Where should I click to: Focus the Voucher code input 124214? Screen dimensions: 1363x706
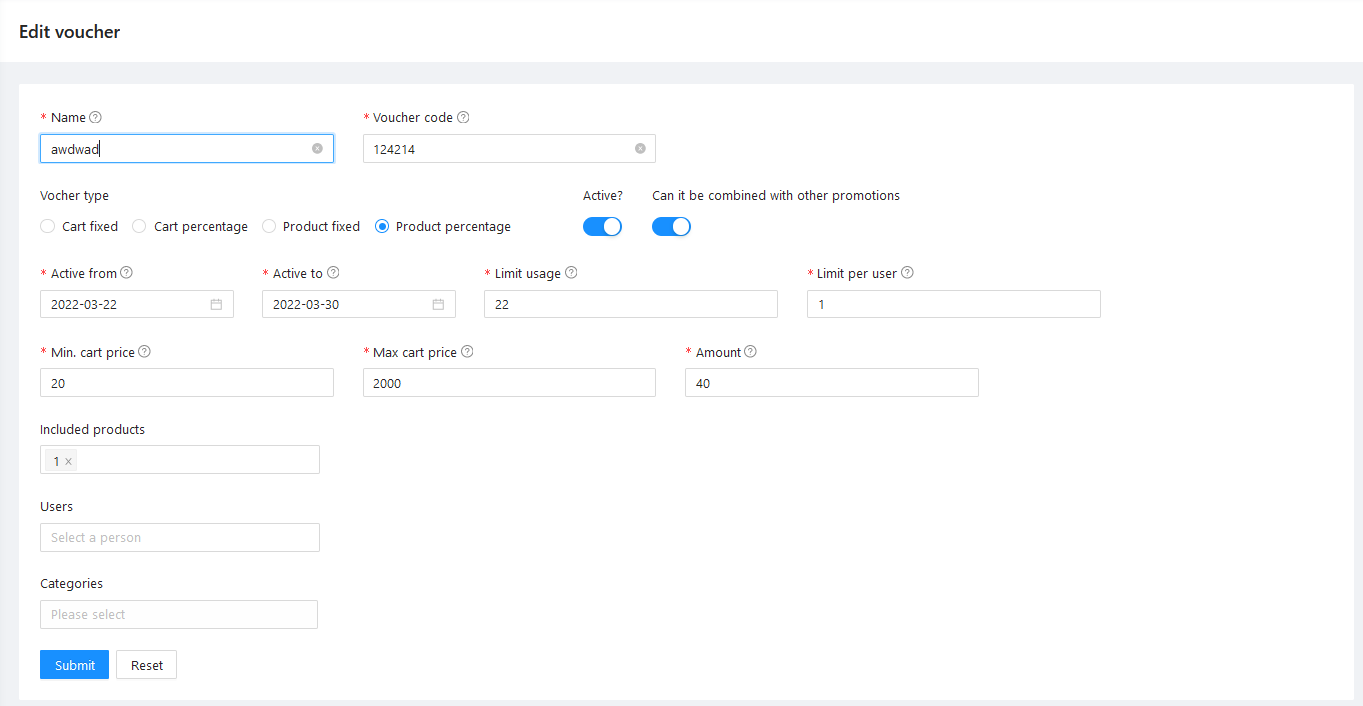509,149
